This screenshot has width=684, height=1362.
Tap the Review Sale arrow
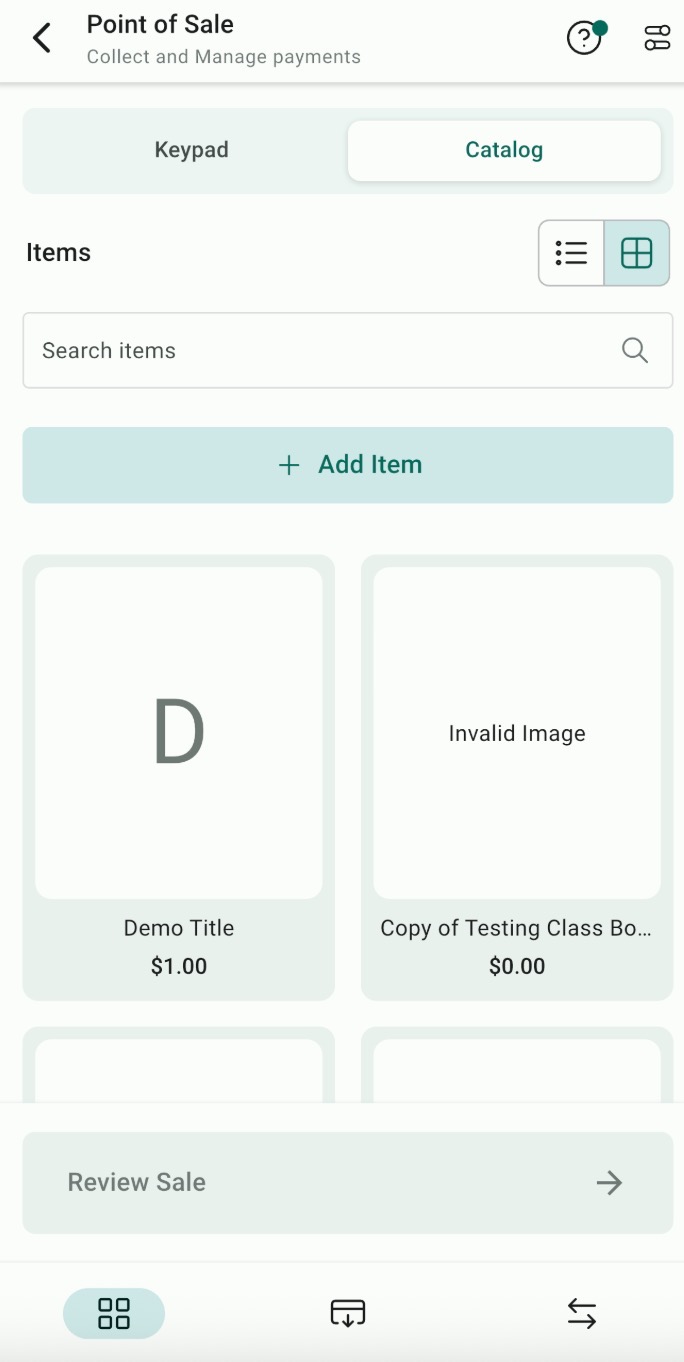[609, 1183]
